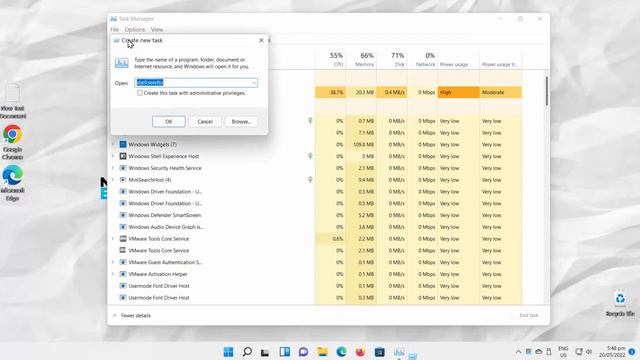Sort by the Network column header

[422, 59]
